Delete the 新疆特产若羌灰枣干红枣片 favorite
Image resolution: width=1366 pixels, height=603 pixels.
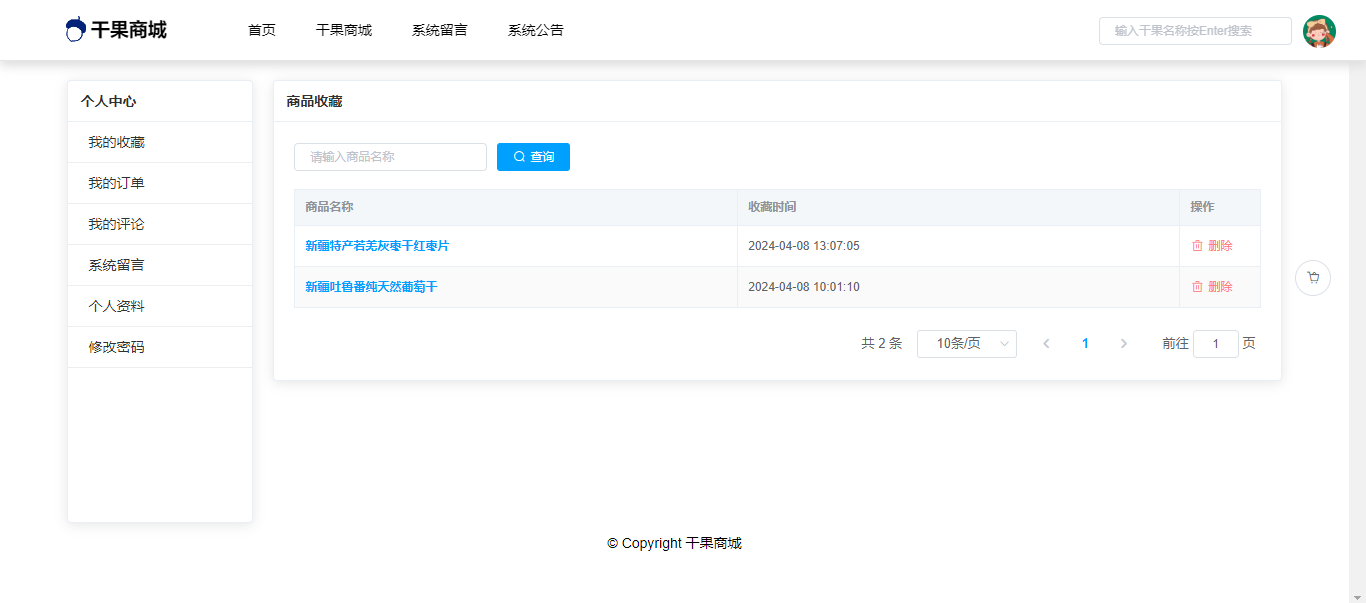tap(1211, 246)
